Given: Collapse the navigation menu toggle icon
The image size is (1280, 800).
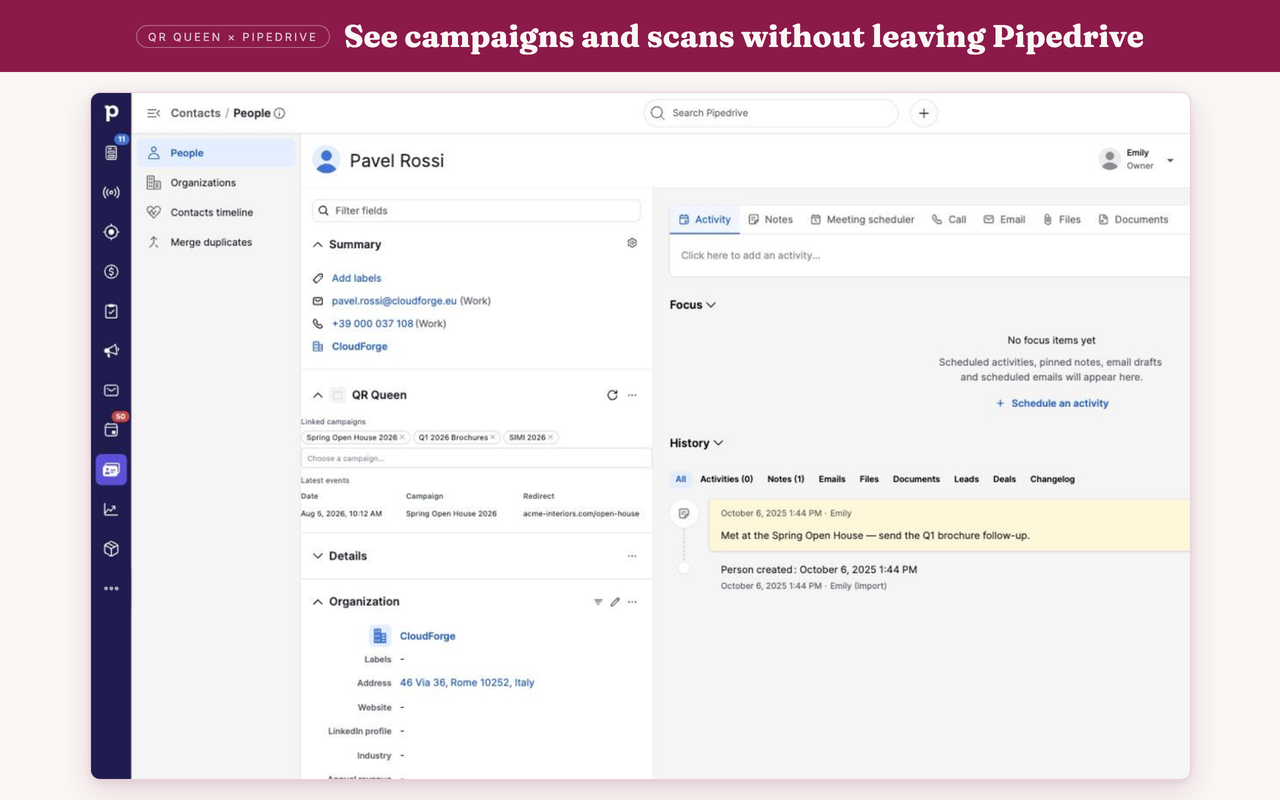Looking at the screenshot, I should [153, 113].
